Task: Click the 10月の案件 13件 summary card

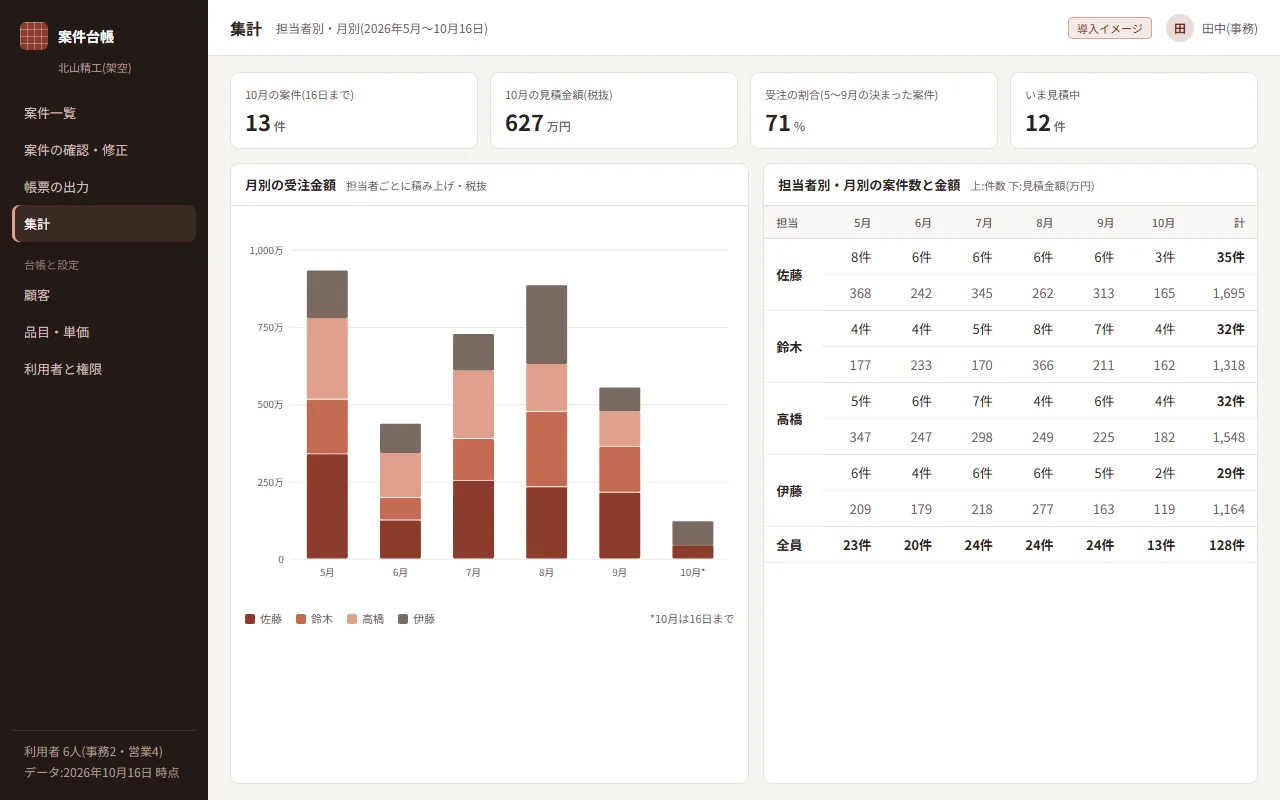Action: pos(354,110)
